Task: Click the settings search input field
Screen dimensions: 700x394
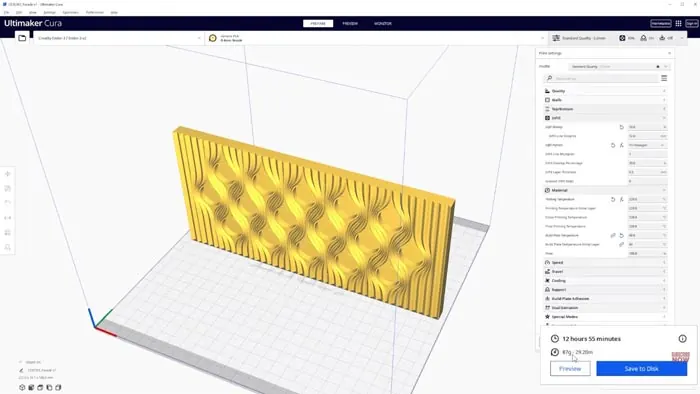Action: pos(602,79)
